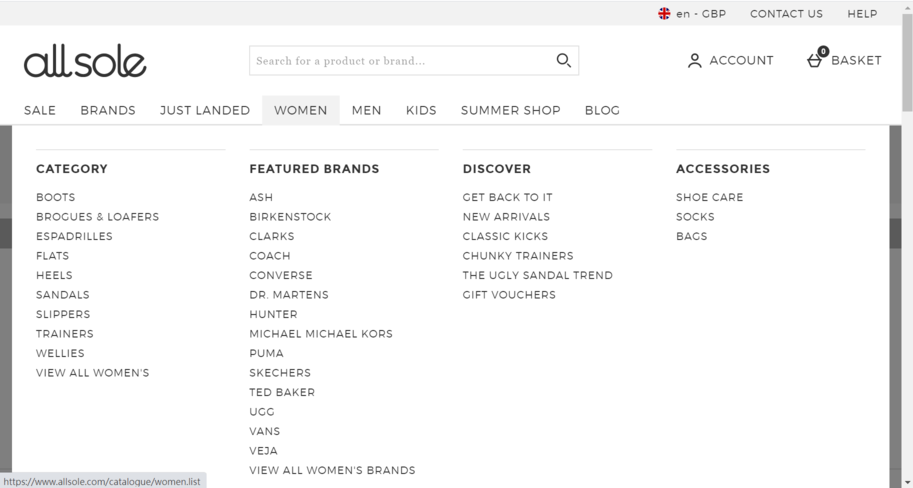Select the Sale menu item
The height and width of the screenshot is (488, 913).
pyautogui.click(x=40, y=110)
